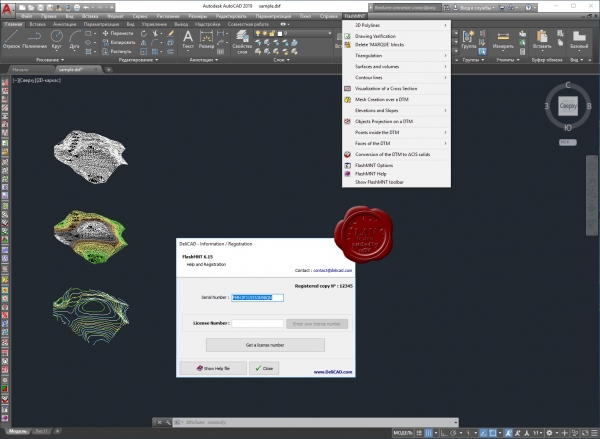Screen dimensions: 600x439
Task: Expand the Аннотации panel dropdown
Action: (204, 60)
